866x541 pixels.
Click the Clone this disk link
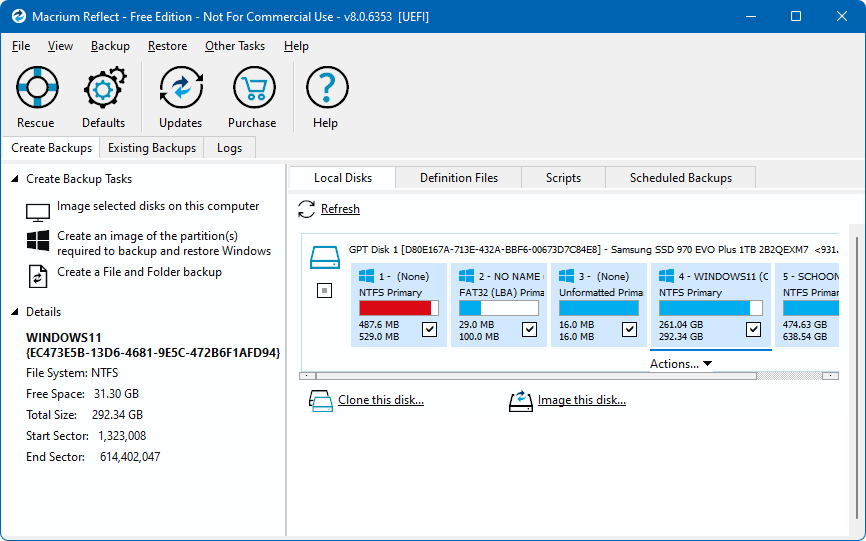click(x=381, y=400)
